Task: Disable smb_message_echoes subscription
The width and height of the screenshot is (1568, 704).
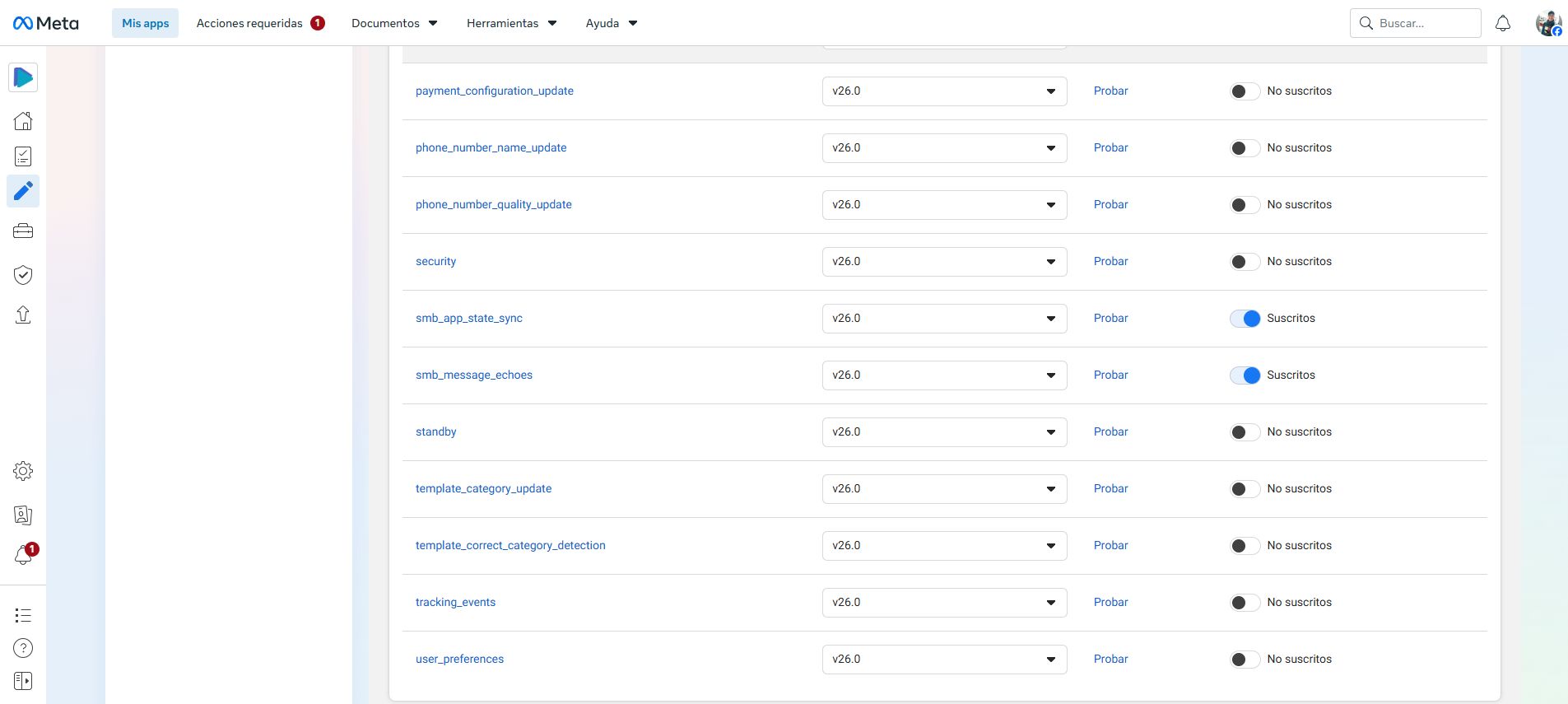Action: point(1245,375)
